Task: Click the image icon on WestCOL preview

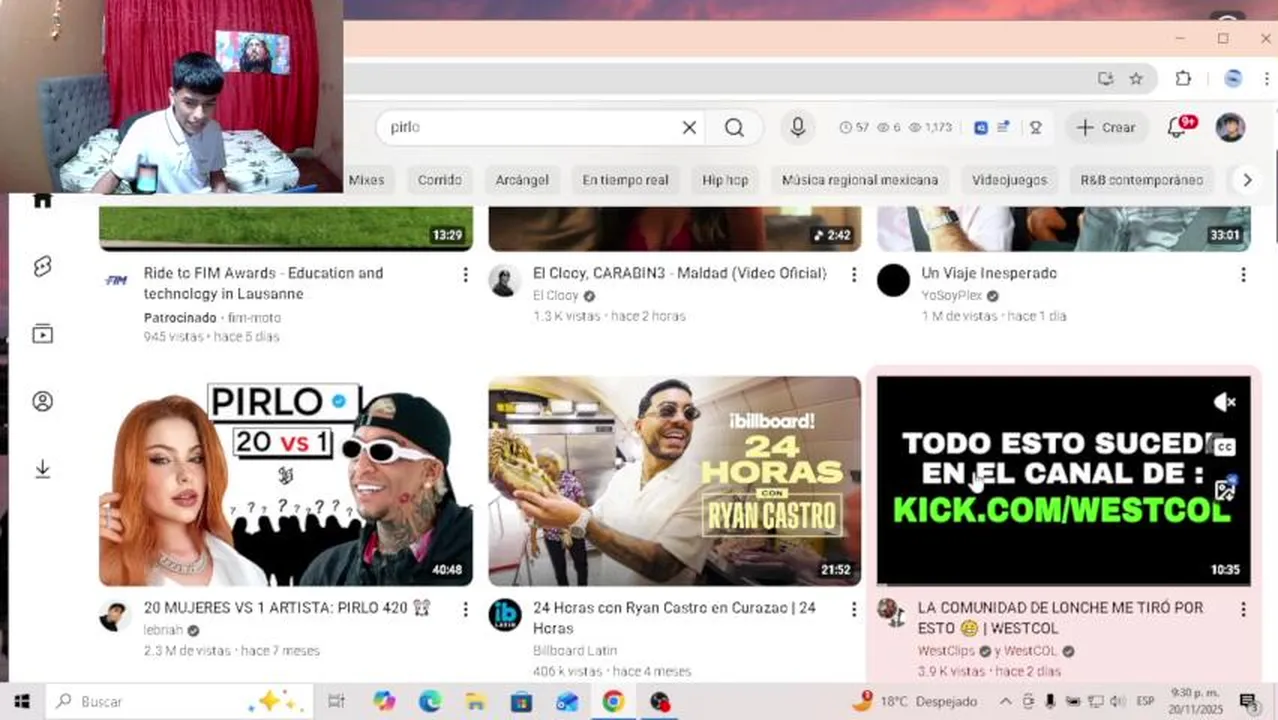Action: pyautogui.click(x=1225, y=490)
